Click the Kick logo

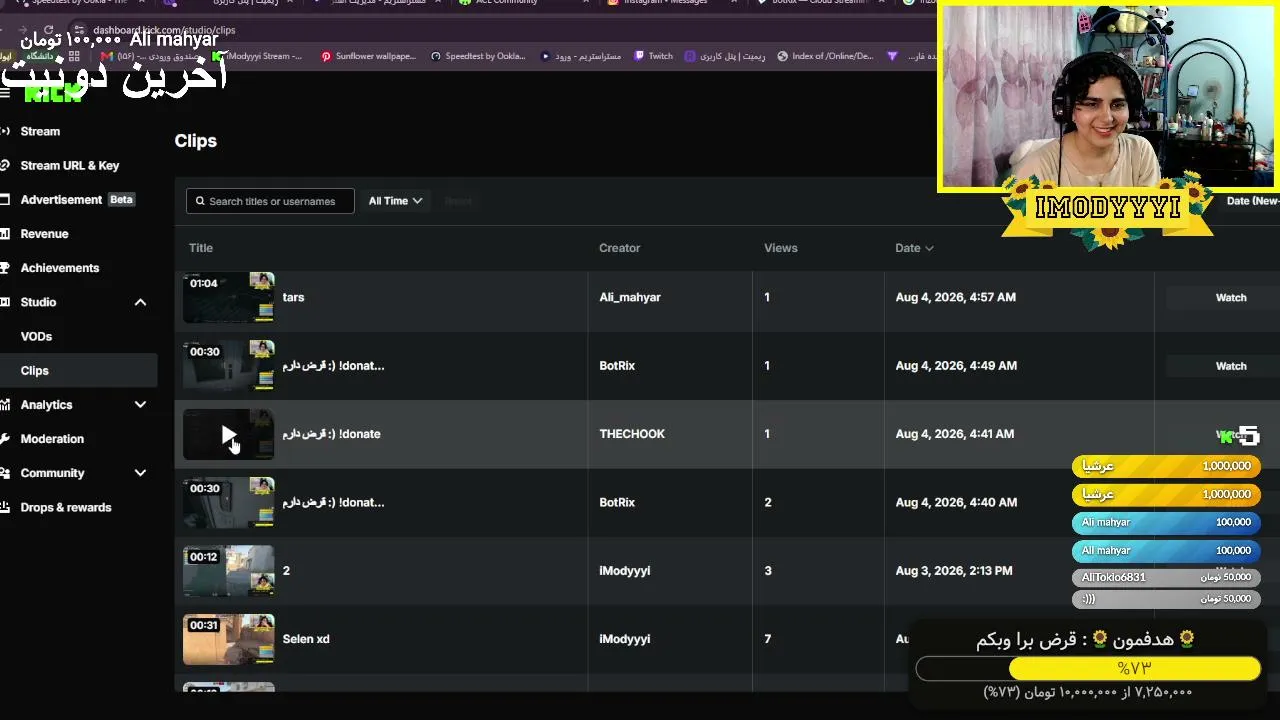[53, 94]
